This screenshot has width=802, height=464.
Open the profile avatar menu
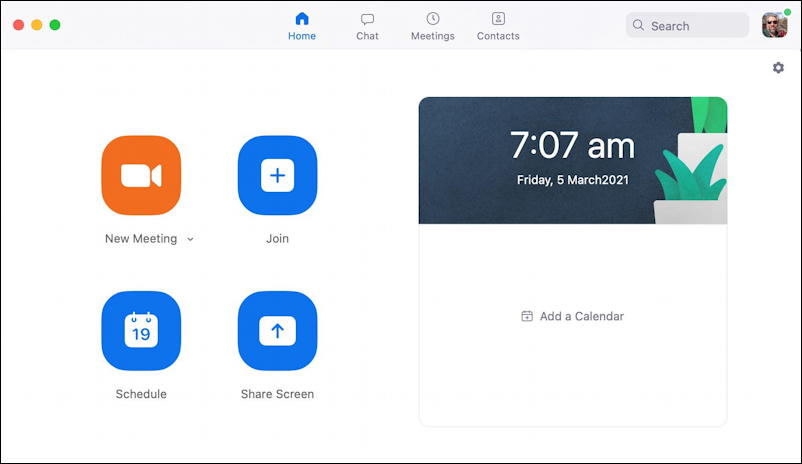coord(774,25)
